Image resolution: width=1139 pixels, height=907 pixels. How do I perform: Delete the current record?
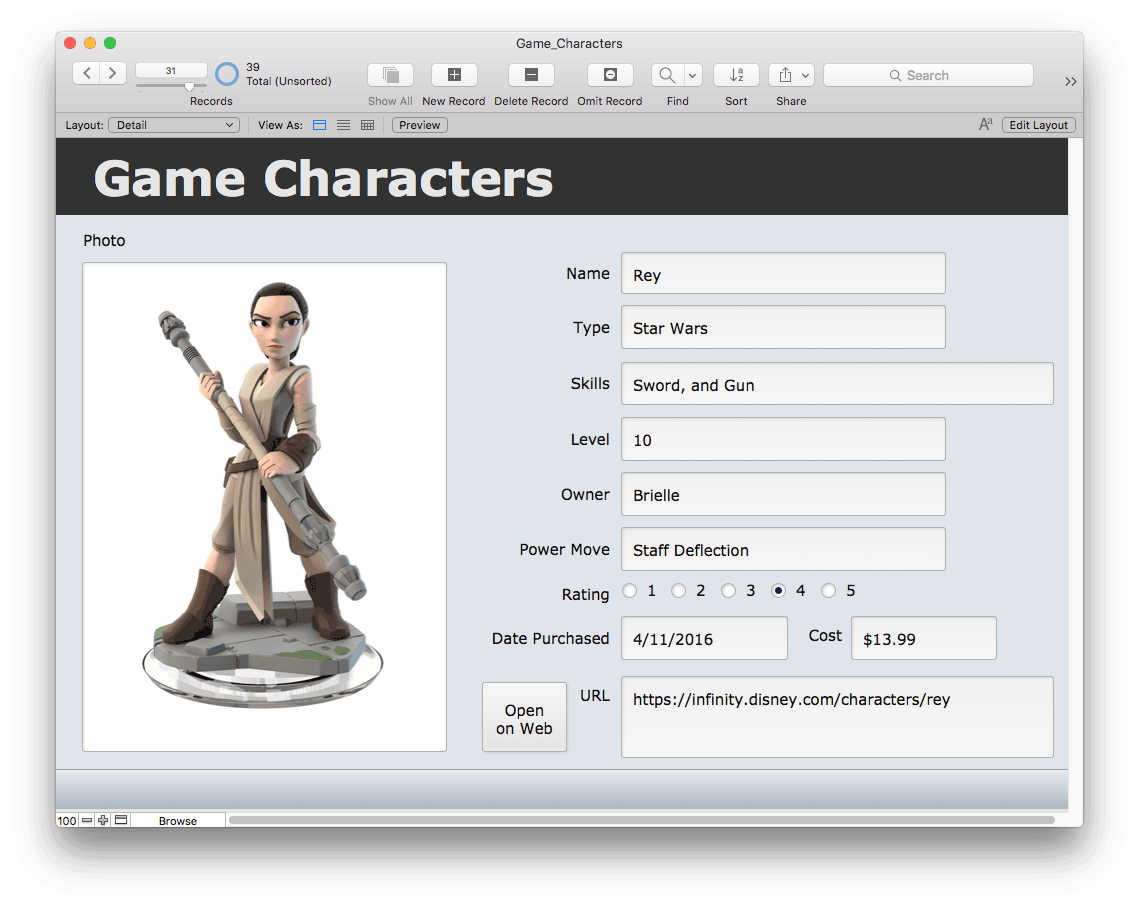531,74
